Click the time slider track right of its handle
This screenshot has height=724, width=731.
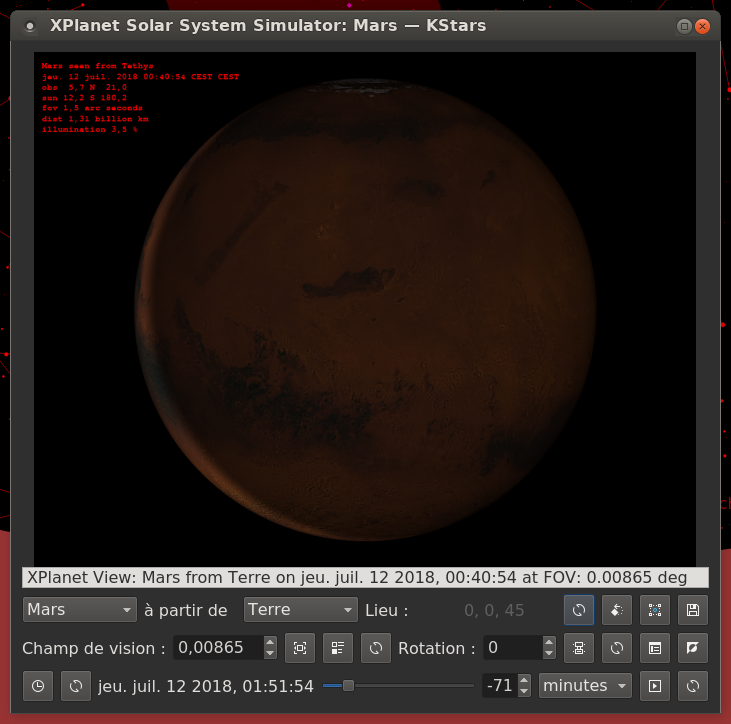tap(414, 685)
